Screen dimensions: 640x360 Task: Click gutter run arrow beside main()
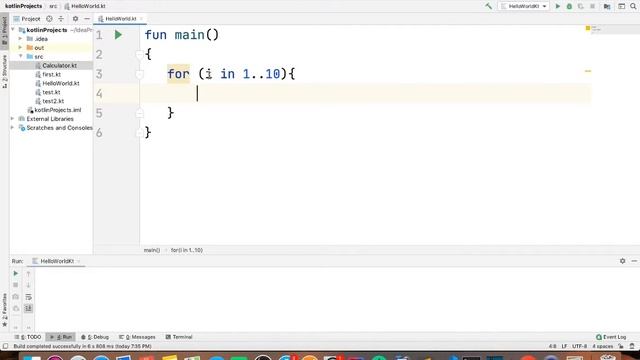(118, 35)
